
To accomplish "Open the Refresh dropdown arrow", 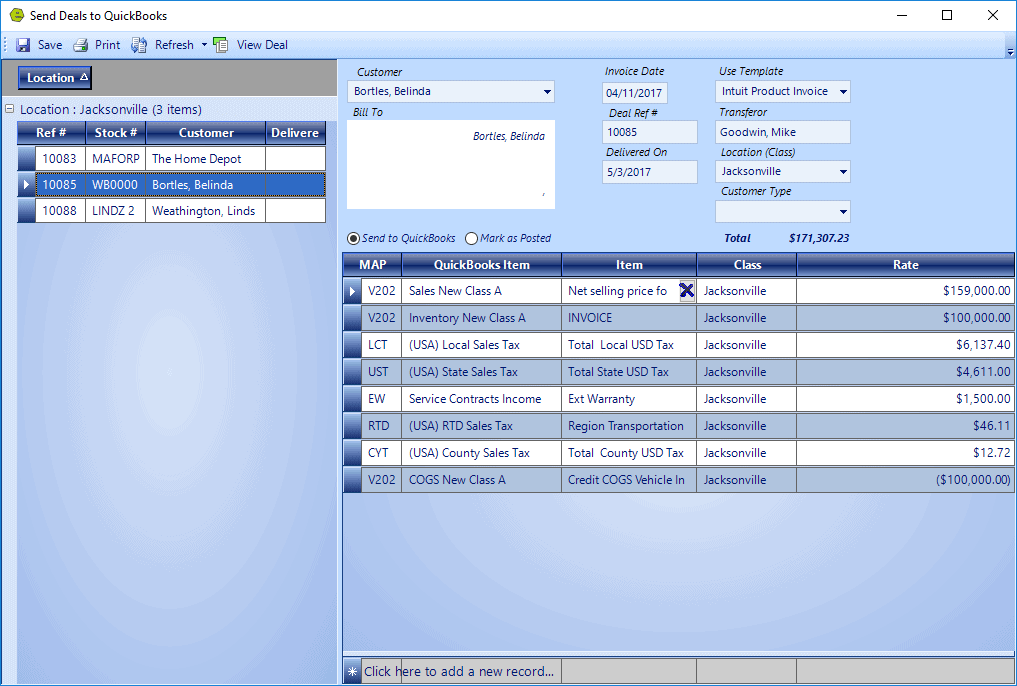I will [x=204, y=45].
